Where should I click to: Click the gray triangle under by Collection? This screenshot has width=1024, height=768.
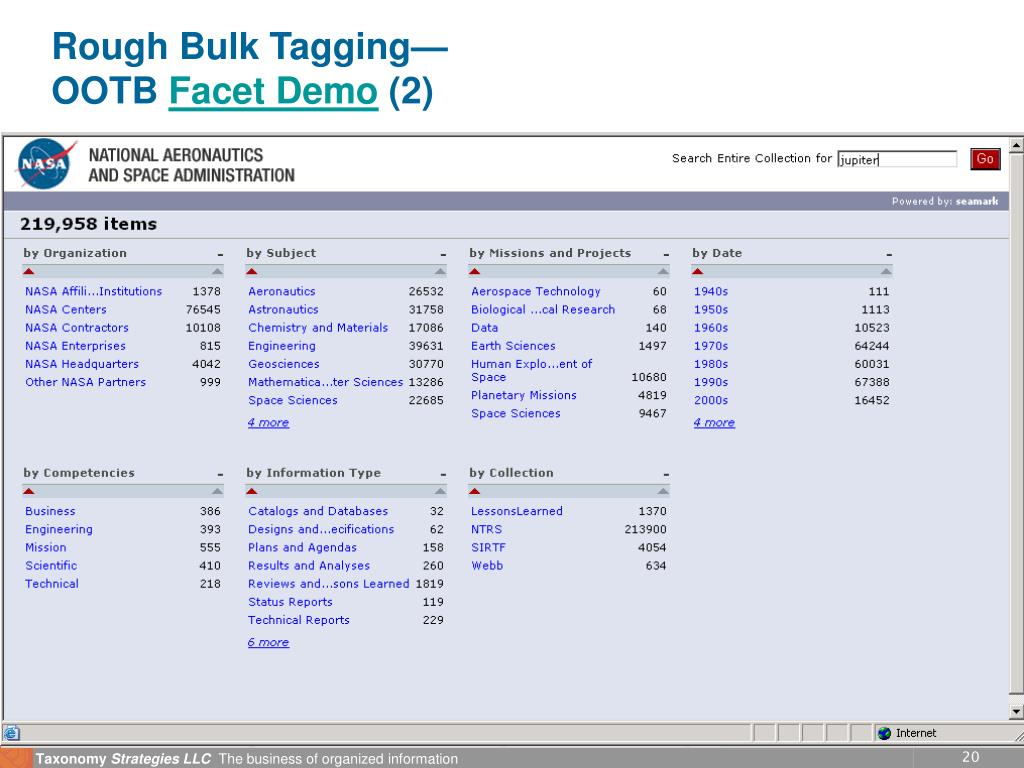click(x=663, y=491)
